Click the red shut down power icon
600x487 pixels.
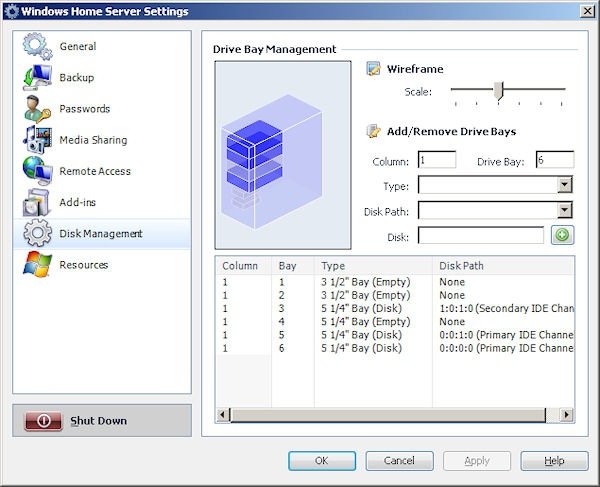point(43,421)
